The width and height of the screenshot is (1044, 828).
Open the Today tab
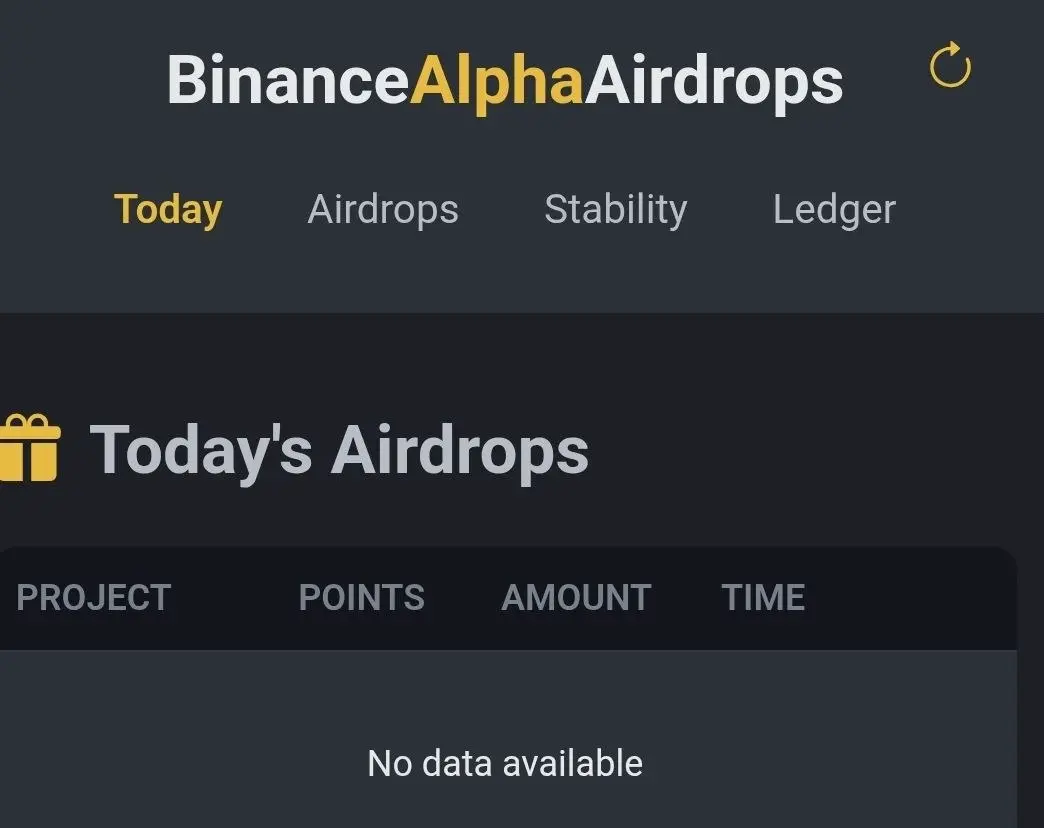pyautogui.click(x=168, y=210)
